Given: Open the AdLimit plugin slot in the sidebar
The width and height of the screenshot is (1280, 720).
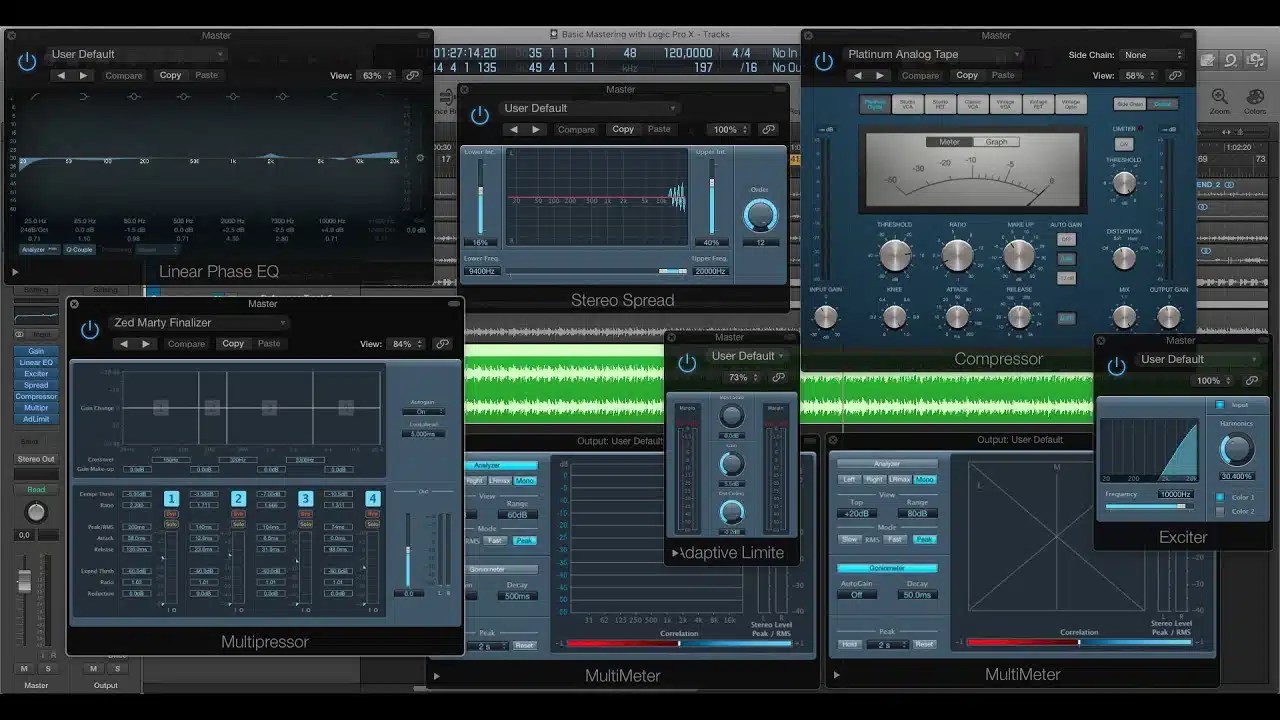Looking at the screenshot, I should [35, 420].
